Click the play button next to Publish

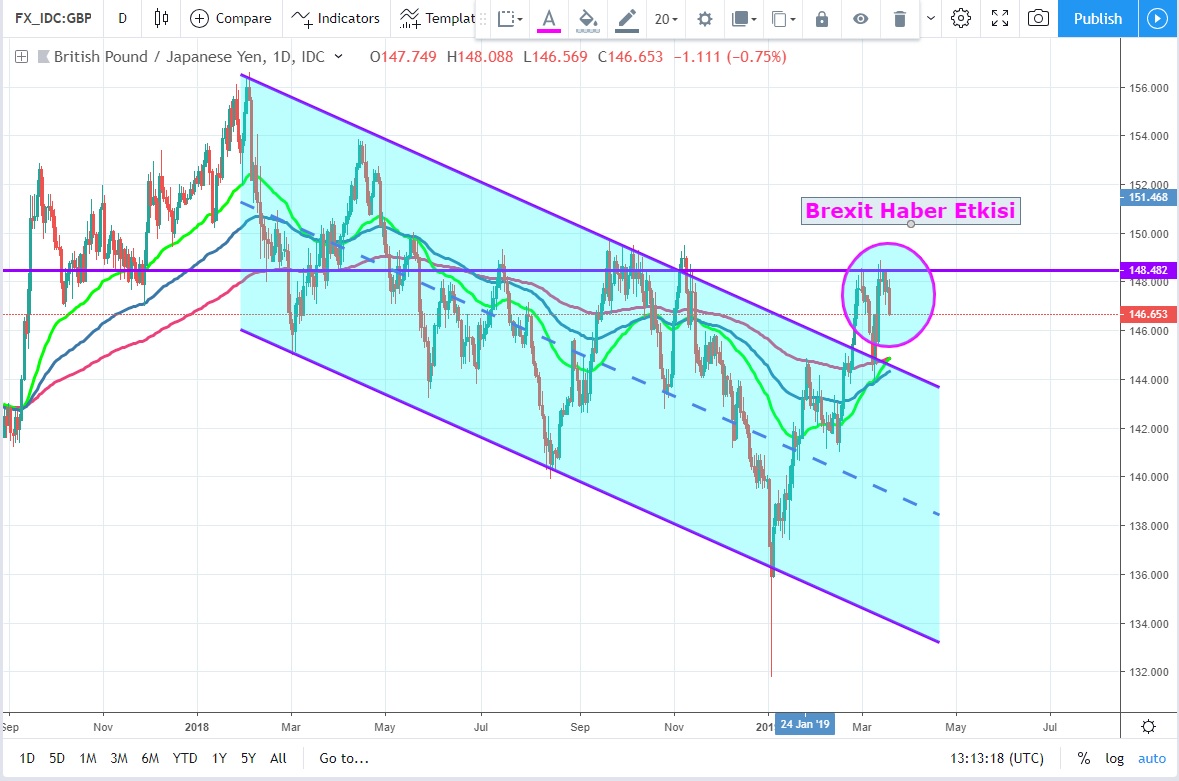[x=1159, y=18]
